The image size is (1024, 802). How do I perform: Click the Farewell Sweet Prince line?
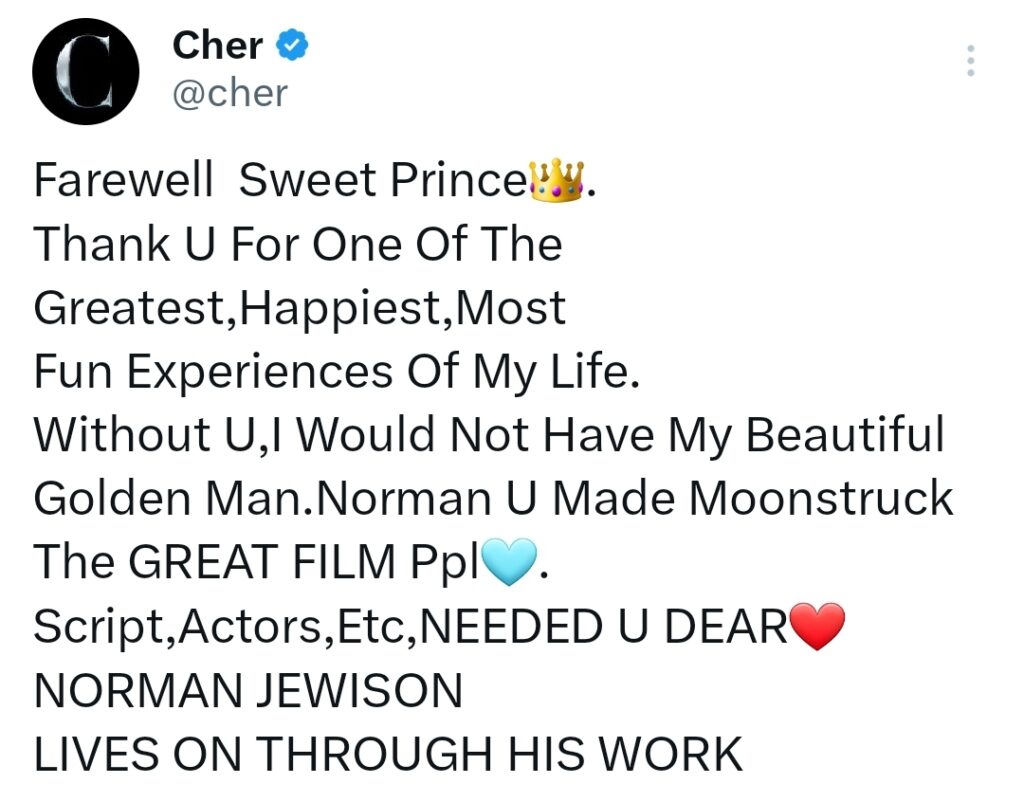(314, 180)
